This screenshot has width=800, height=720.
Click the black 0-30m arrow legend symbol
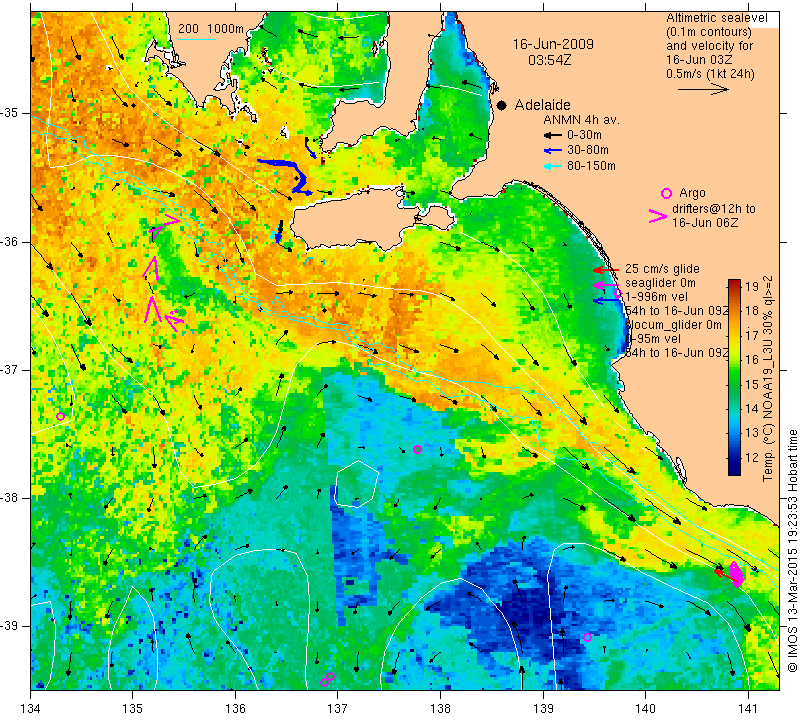tap(553, 135)
